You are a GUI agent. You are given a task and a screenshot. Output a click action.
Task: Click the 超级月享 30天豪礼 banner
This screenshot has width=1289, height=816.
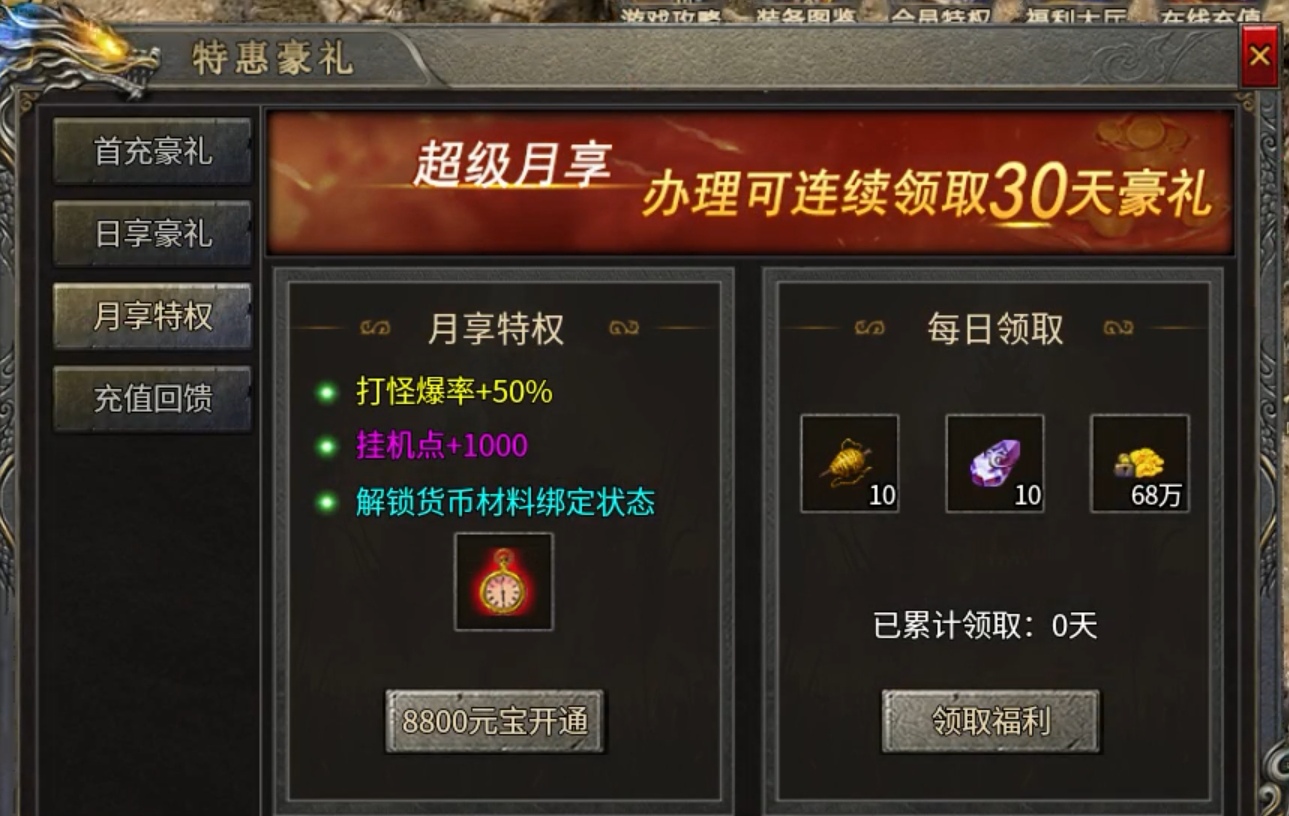point(750,183)
